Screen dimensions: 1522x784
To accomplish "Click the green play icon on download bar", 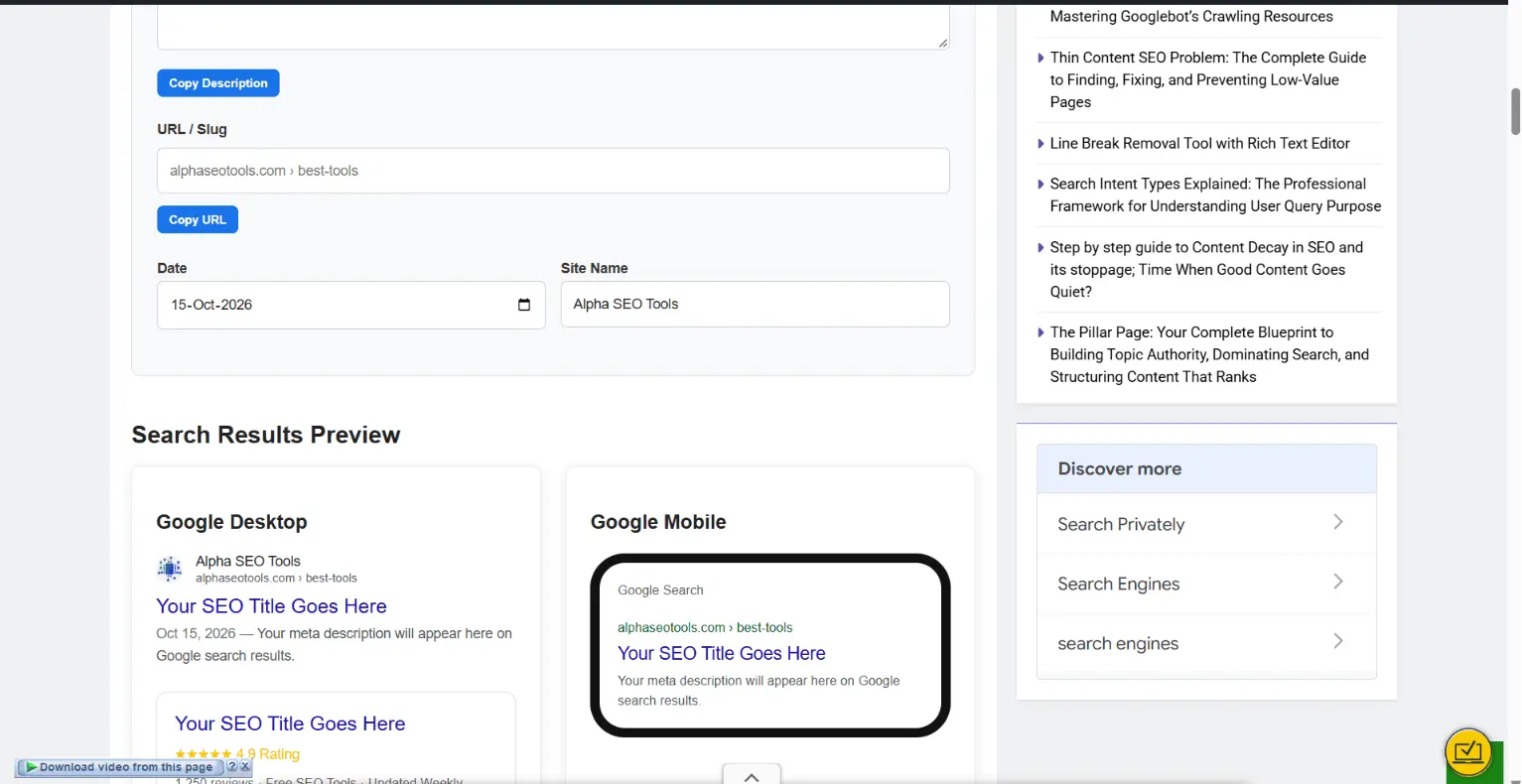I will 32,767.
